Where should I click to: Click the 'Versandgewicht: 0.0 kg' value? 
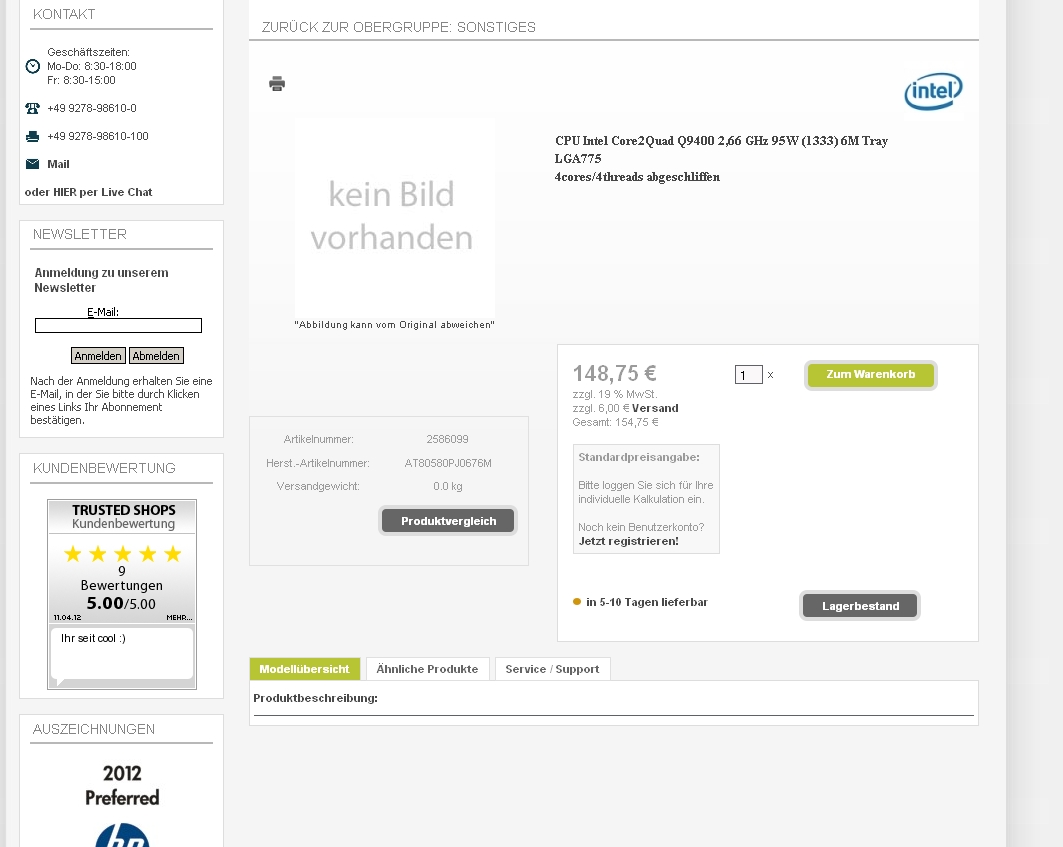[447, 486]
